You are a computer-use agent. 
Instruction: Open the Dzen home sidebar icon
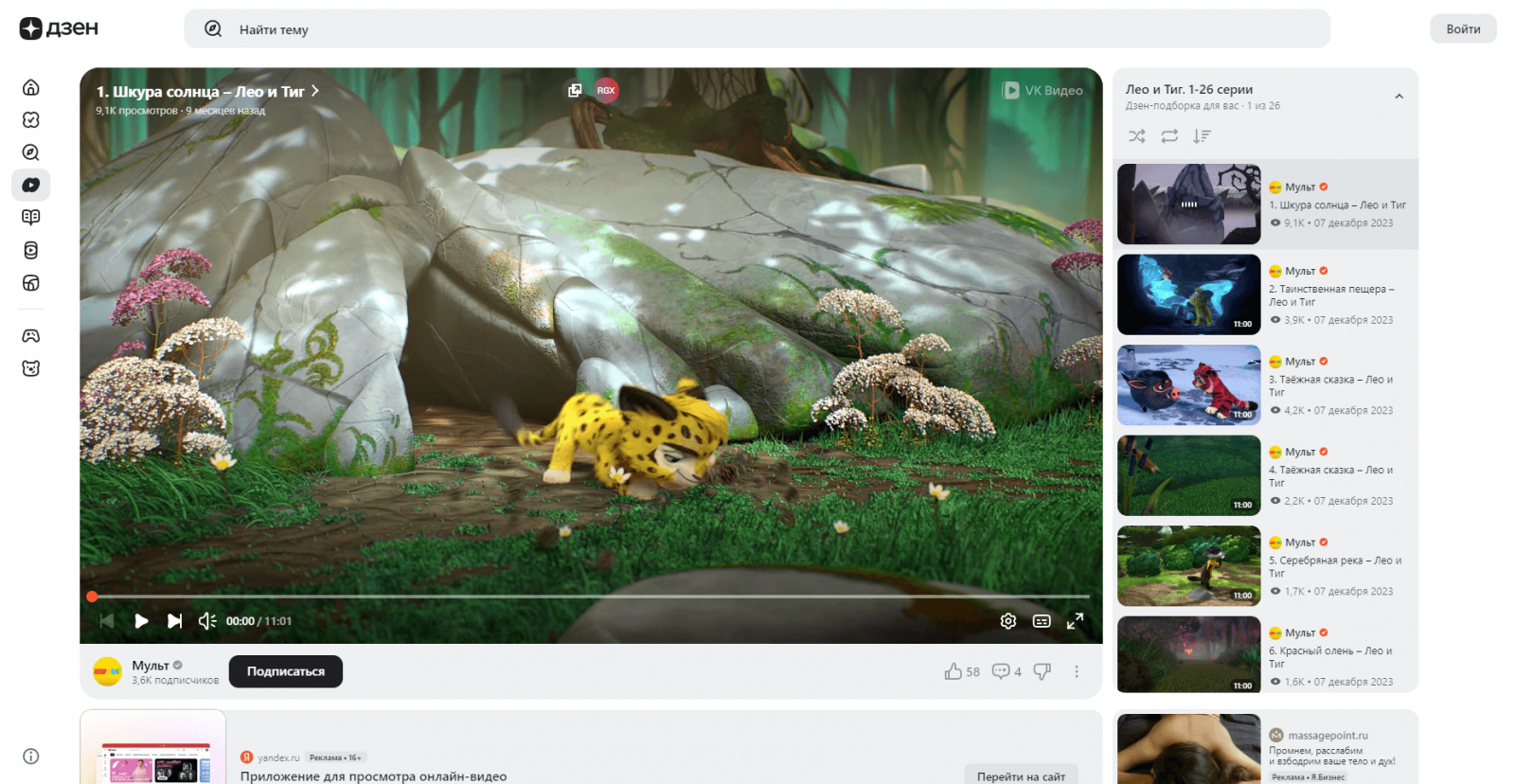[31, 88]
